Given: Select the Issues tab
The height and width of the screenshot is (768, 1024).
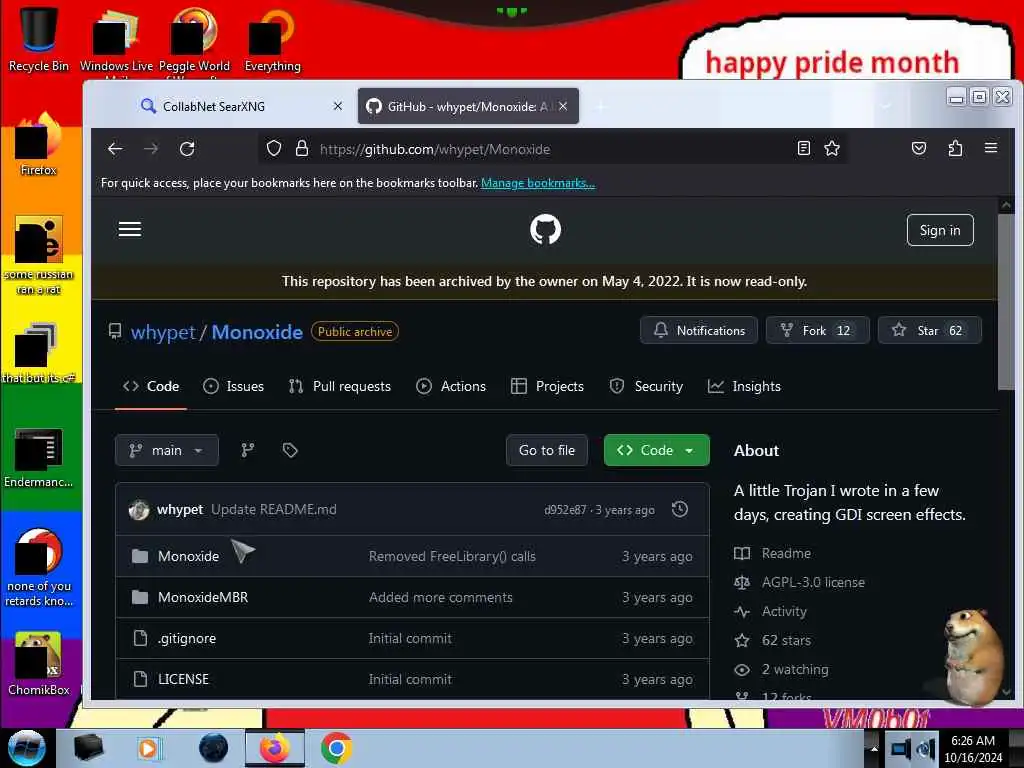Looking at the screenshot, I should pos(233,387).
